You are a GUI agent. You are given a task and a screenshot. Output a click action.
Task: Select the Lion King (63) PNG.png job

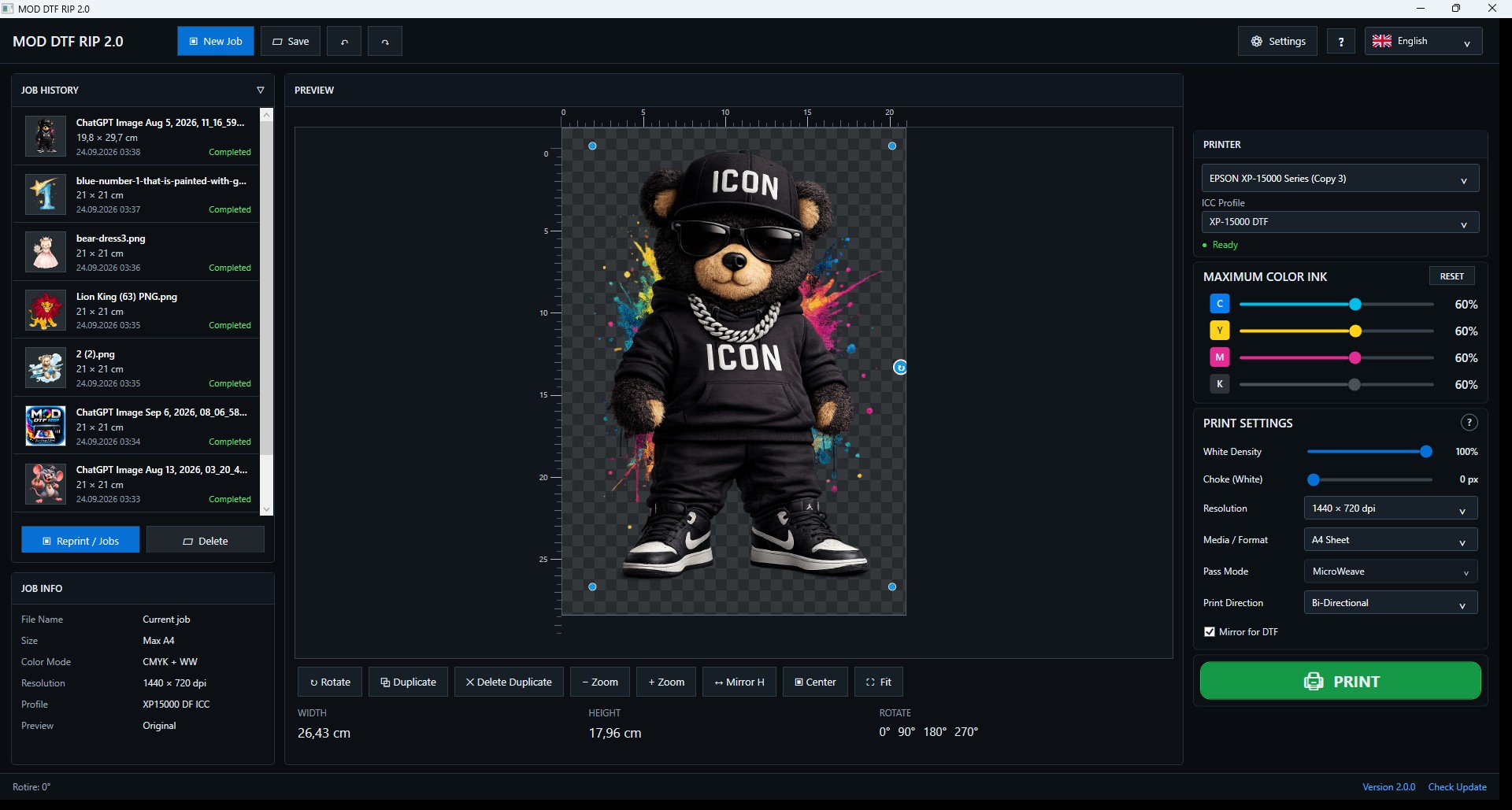point(135,310)
